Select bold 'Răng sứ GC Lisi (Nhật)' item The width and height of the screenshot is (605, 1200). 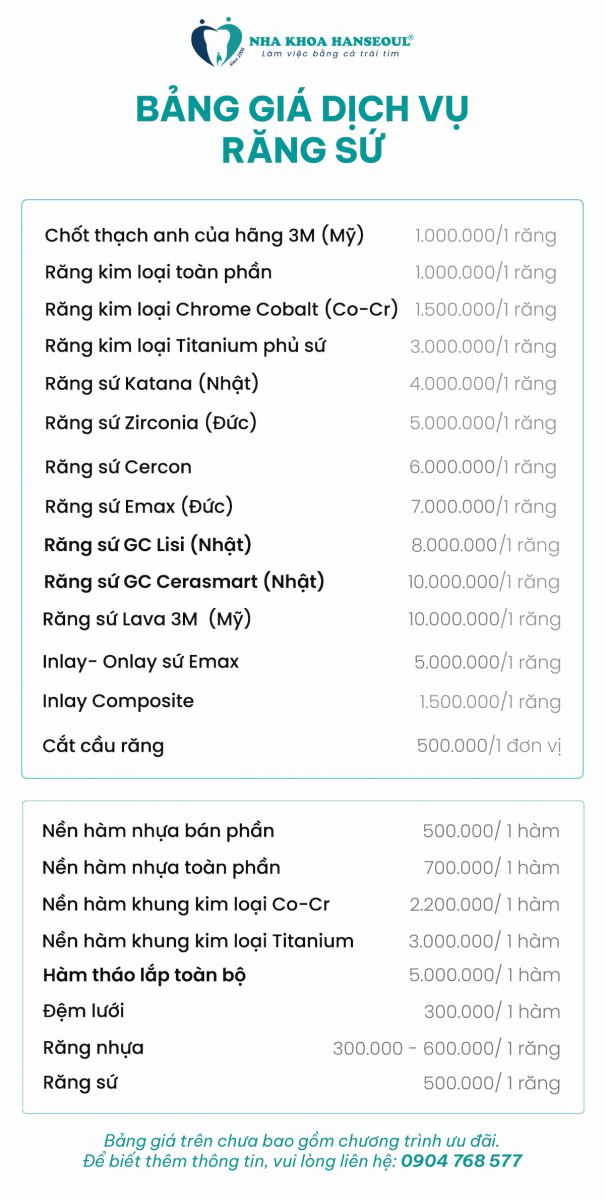(147, 545)
